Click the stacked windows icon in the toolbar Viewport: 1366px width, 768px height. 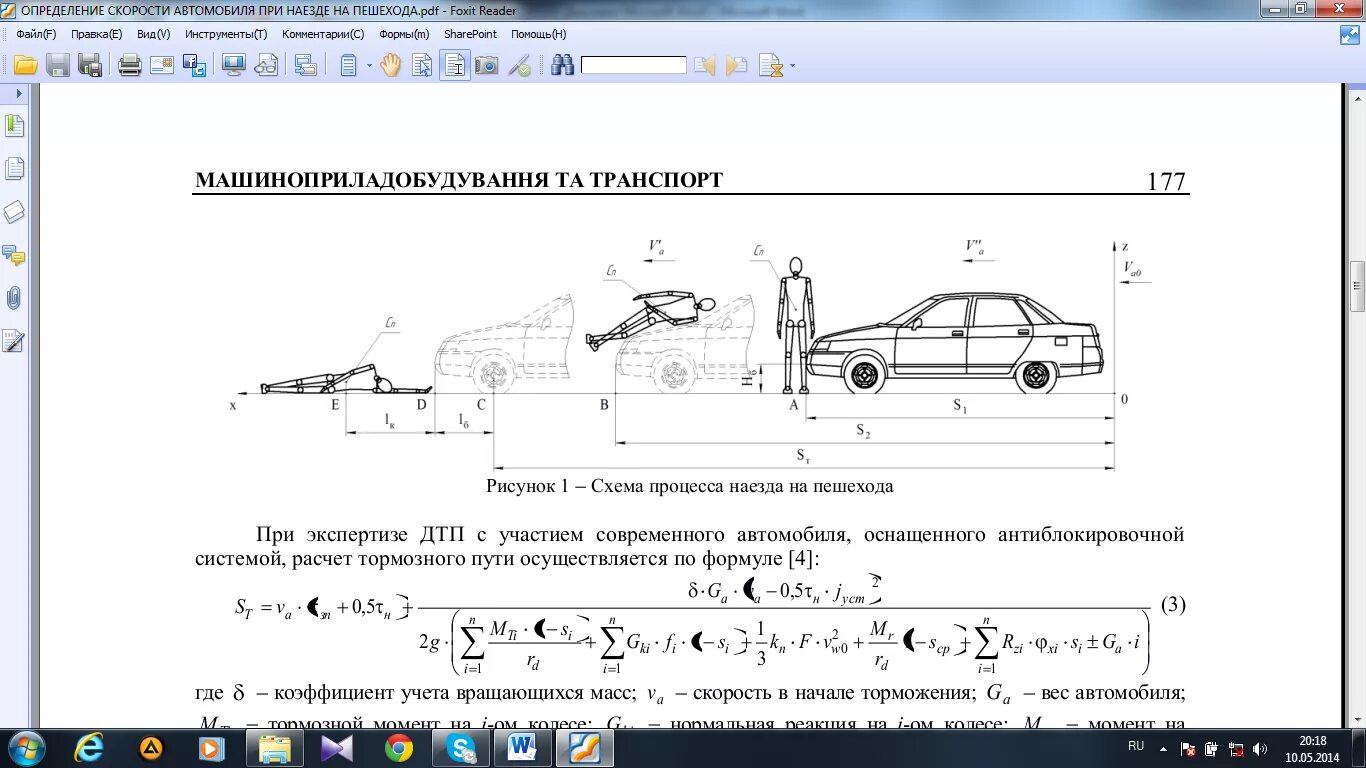pos(305,66)
